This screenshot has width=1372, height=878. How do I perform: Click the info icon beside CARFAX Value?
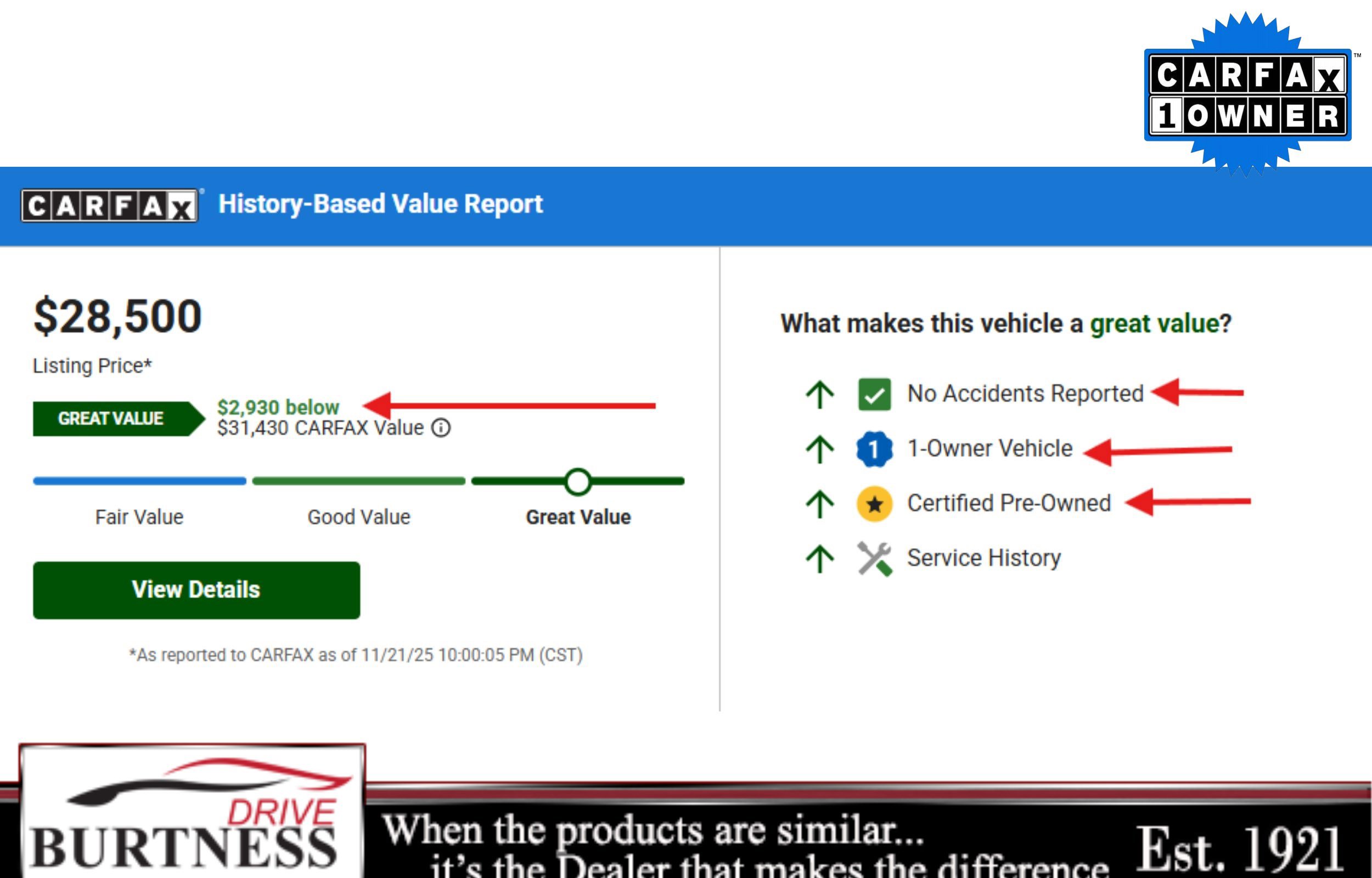pos(441,427)
